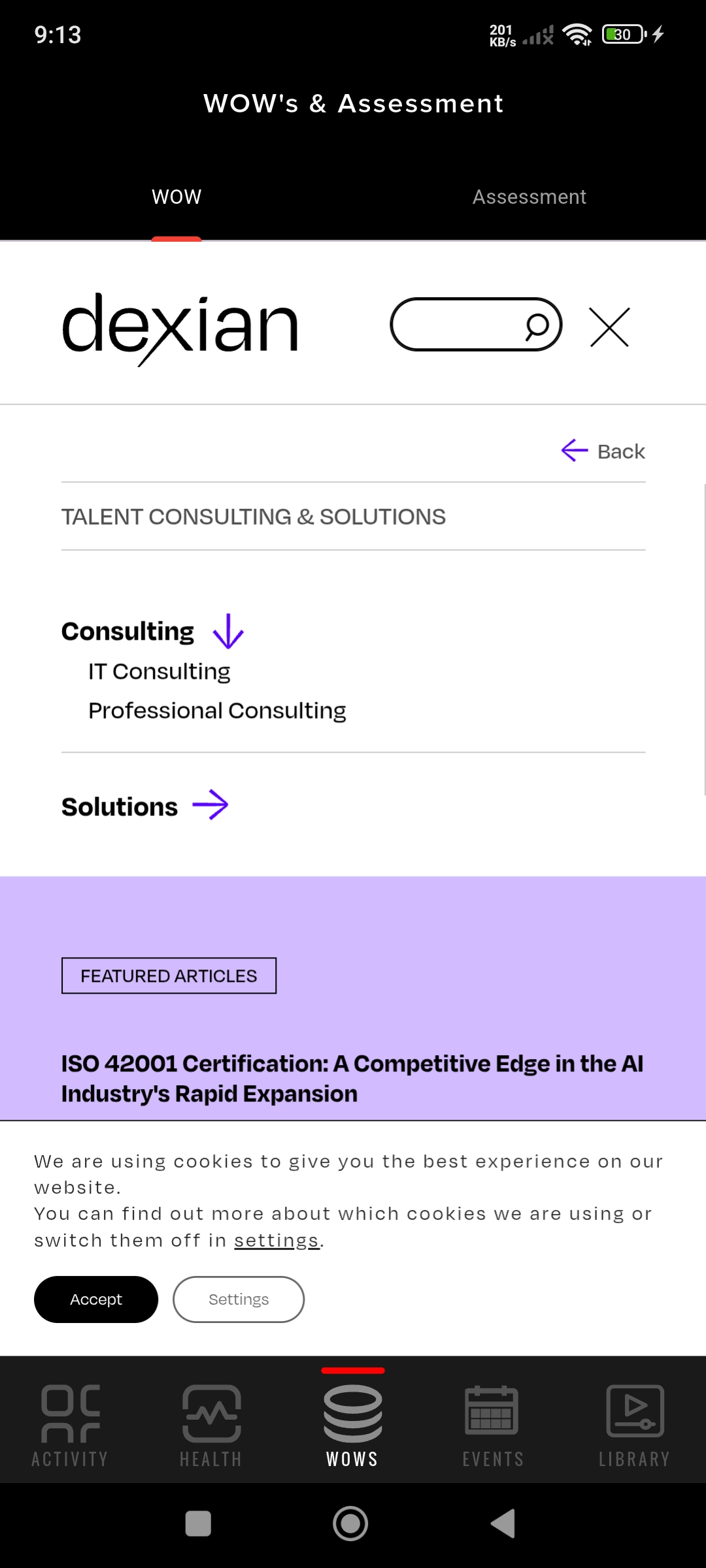Switch to the Assessment tab
The width and height of the screenshot is (706, 1568).
529,197
